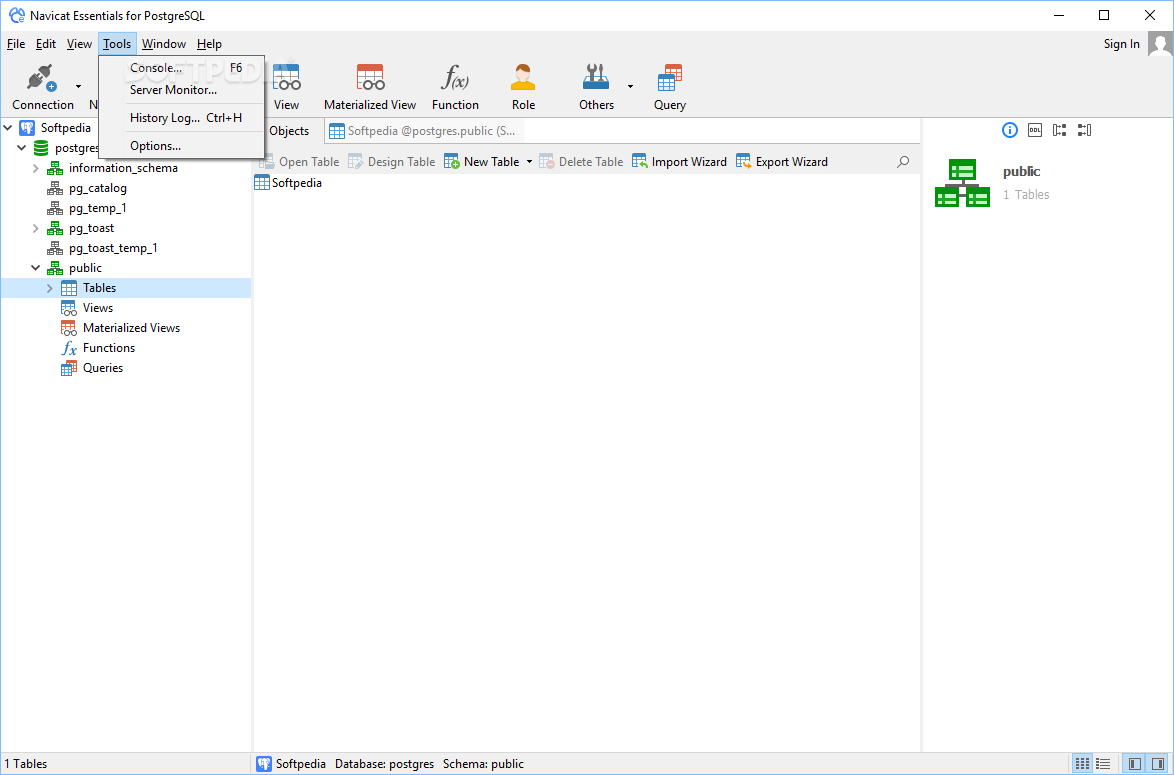The width and height of the screenshot is (1174, 775).
Task: Click the Navicat app logo in title bar
Action: tap(16, 15)
